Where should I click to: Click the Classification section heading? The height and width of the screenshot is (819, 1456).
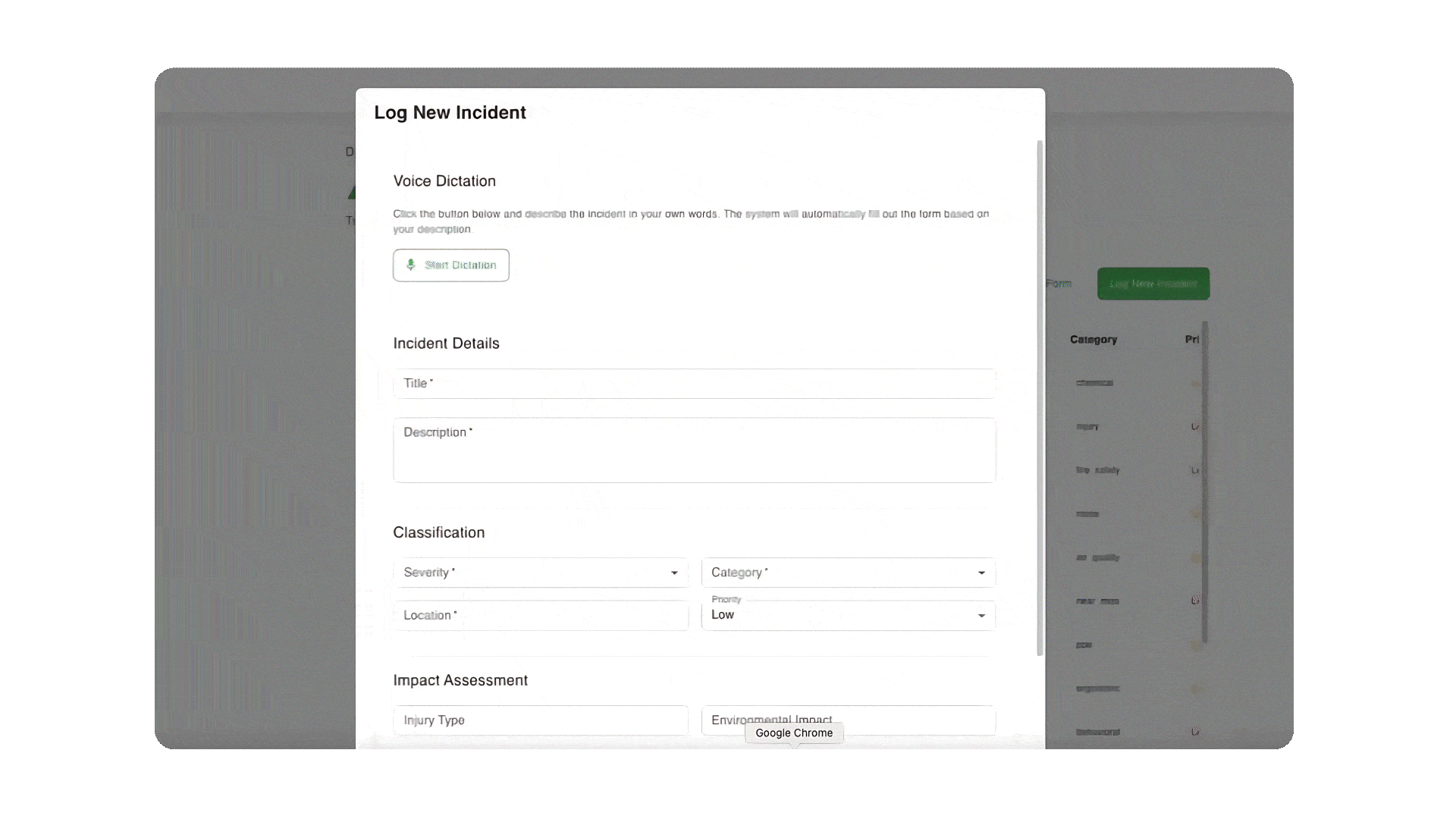pos(438,532)
